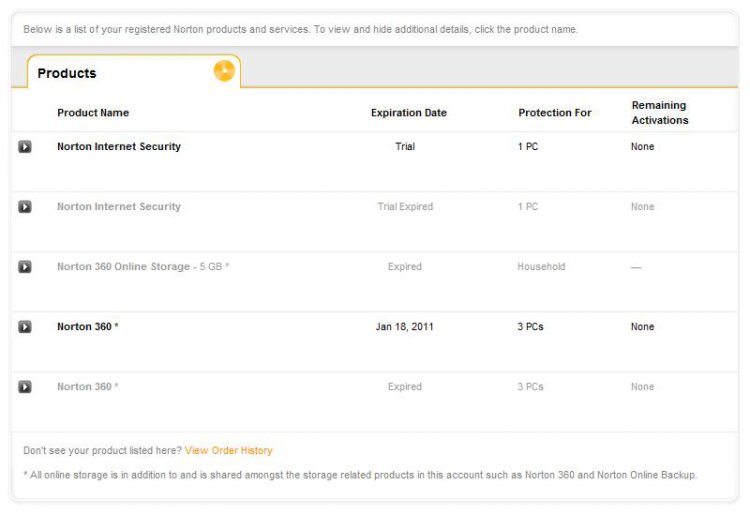Screen dimensions: 750x515
Task: Click the bold 1 PC cell in Trial row
Action: pos(528,147)
